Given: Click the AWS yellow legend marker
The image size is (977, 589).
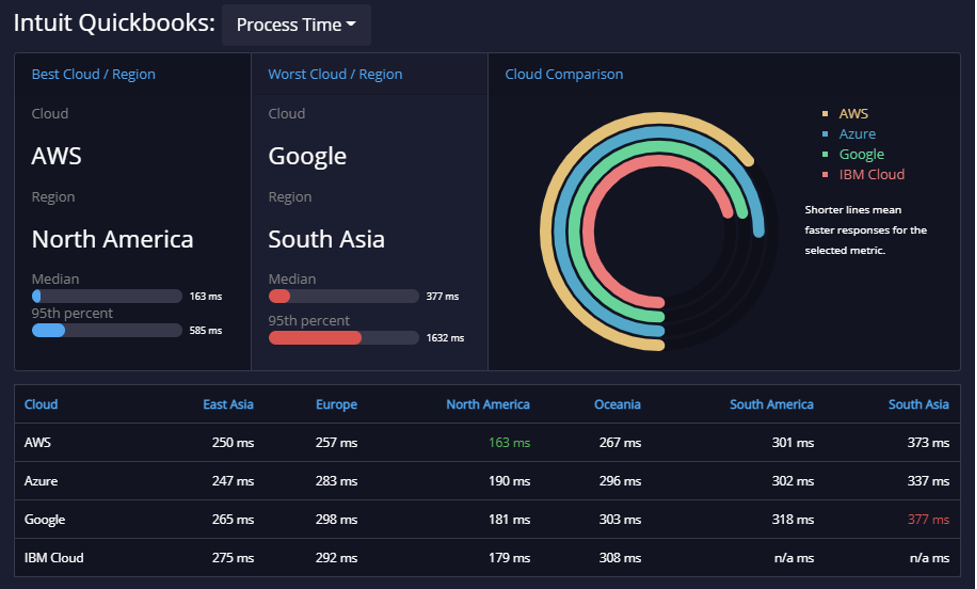Looking at the screenshot, I should pyautogui.click(x=825, y=113).
